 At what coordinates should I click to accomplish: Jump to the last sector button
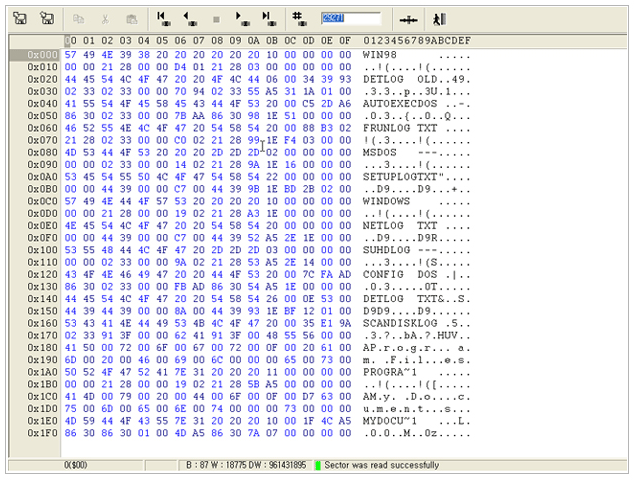tap(268, 18)
